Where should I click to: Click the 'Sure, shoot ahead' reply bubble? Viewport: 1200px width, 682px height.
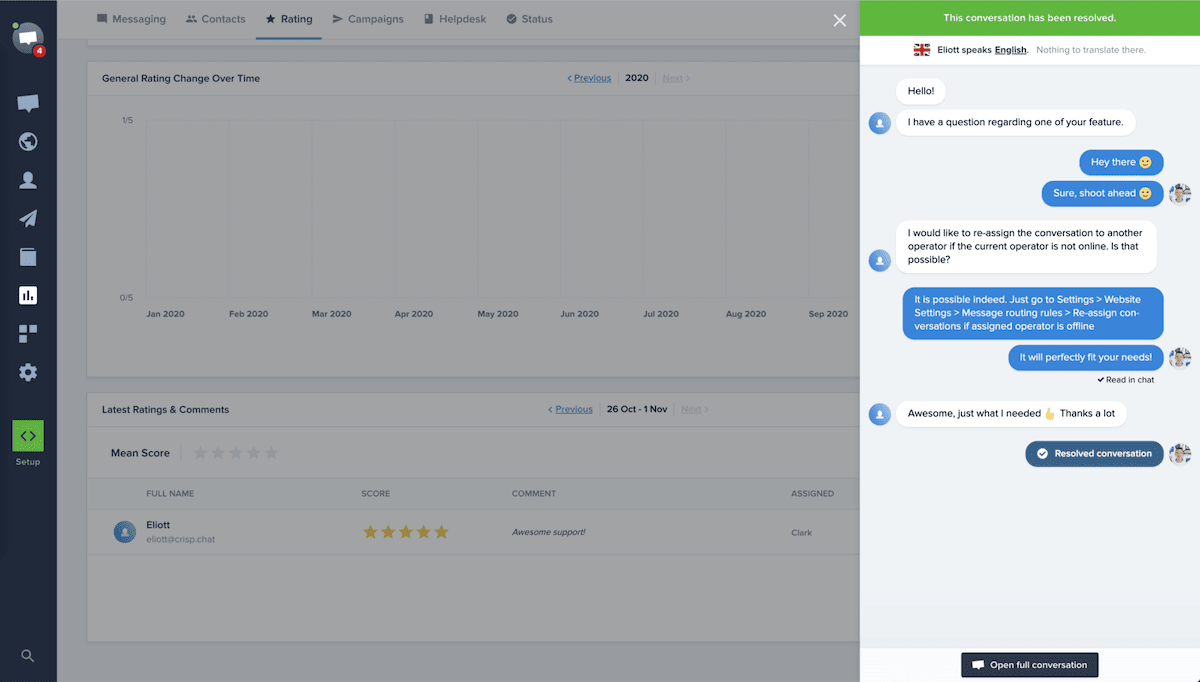1102,193
